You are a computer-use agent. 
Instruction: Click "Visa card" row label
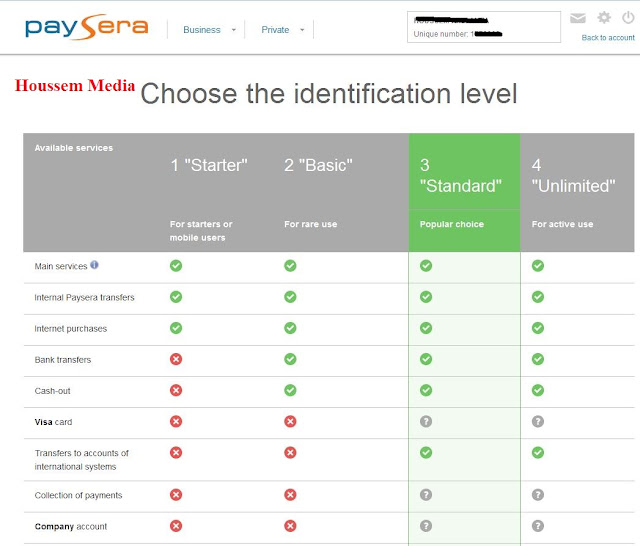click(53, 422)
